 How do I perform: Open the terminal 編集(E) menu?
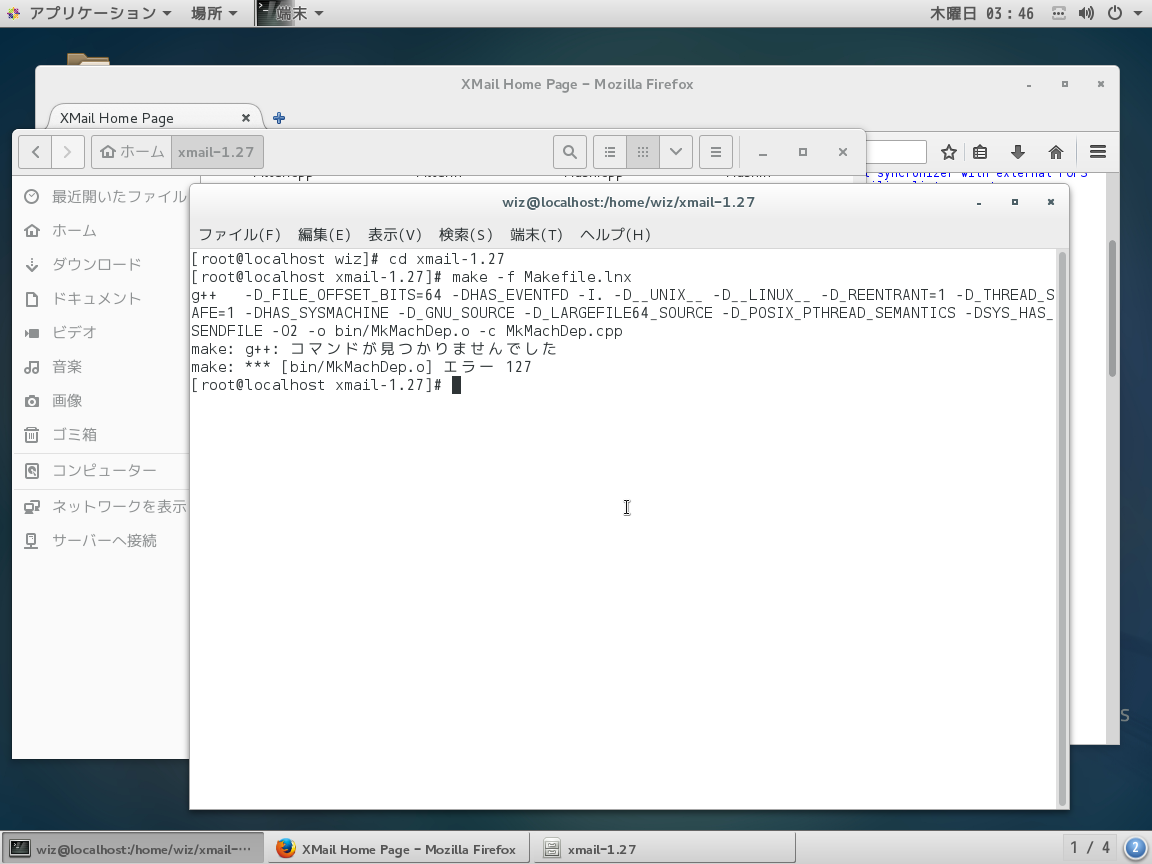tap(324, 234)
